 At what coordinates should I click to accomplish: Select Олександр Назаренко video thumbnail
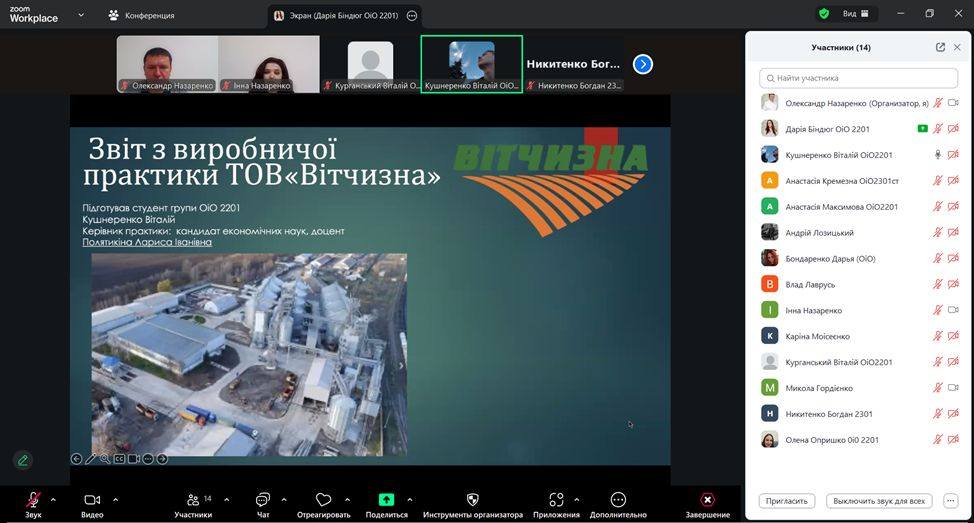click(167, 64)
